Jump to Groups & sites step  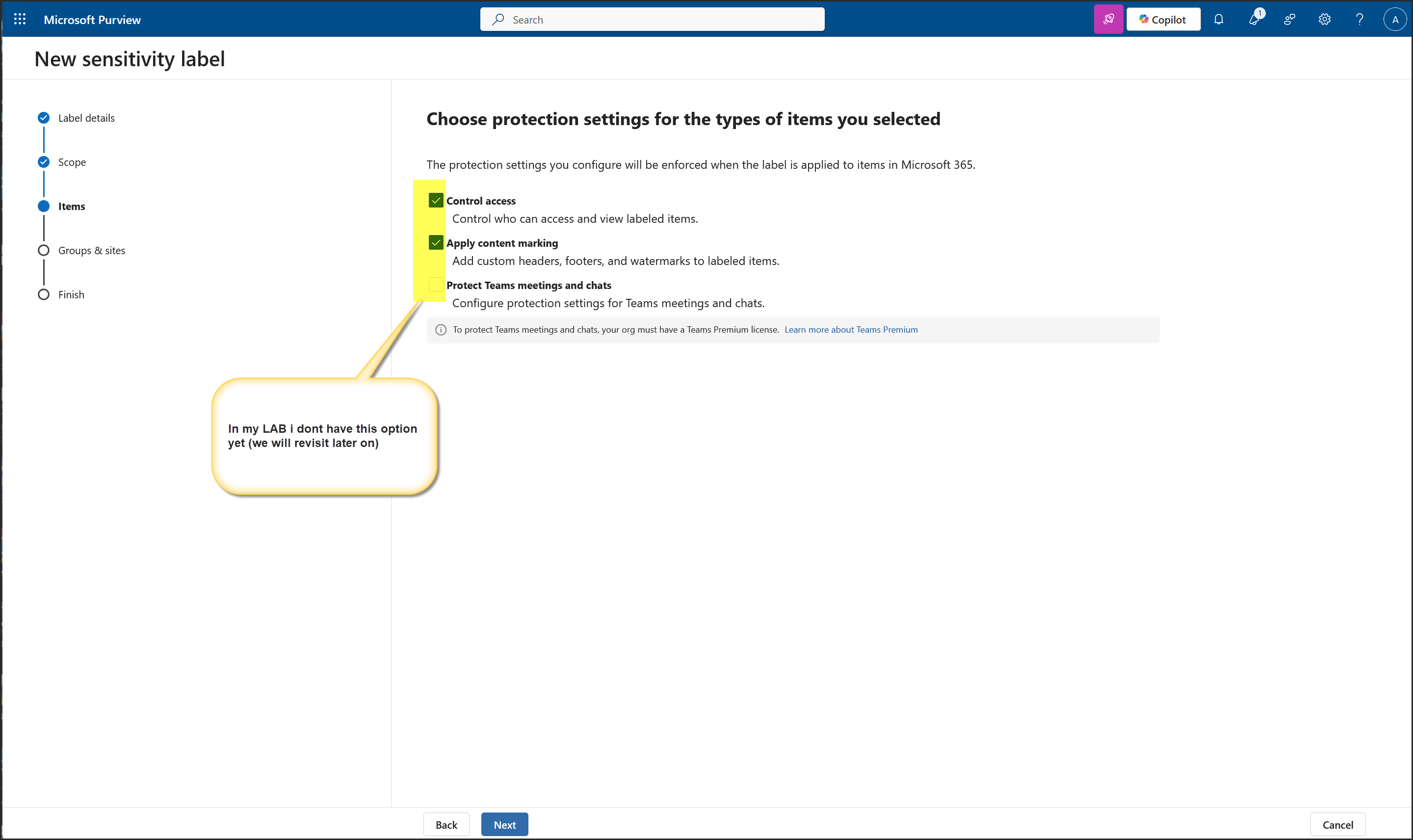[x=91, y=250]
